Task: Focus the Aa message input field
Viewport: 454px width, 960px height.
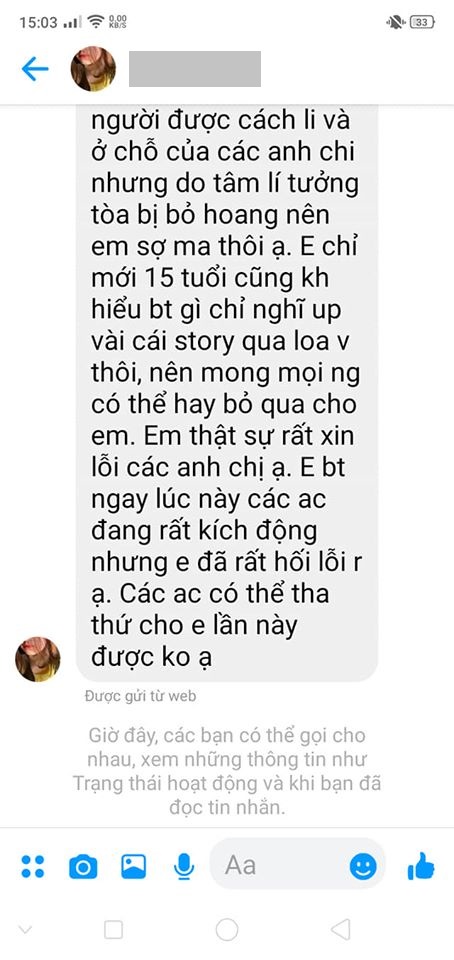Action: [x=298, y=864]
